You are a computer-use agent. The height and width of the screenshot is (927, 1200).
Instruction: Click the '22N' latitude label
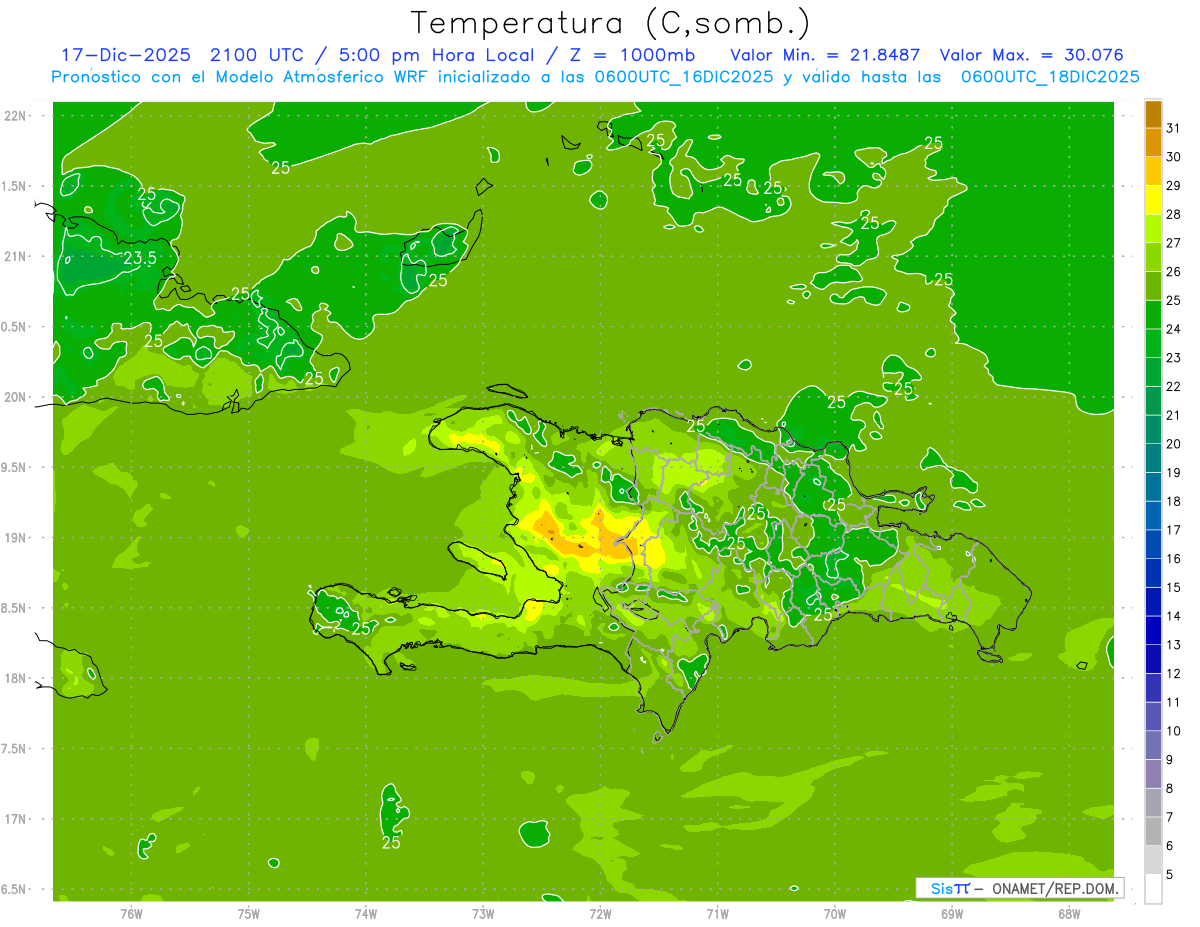15,116
